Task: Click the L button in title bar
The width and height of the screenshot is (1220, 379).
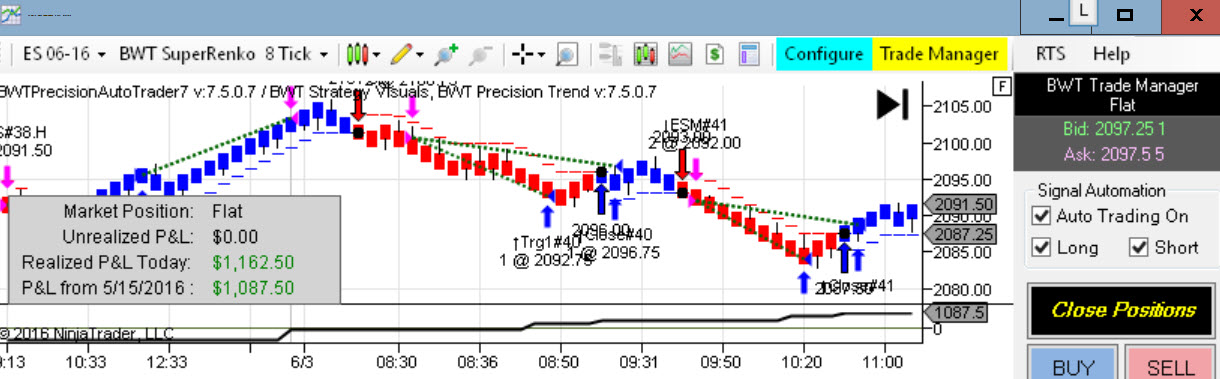Action: coord(1084,11)
